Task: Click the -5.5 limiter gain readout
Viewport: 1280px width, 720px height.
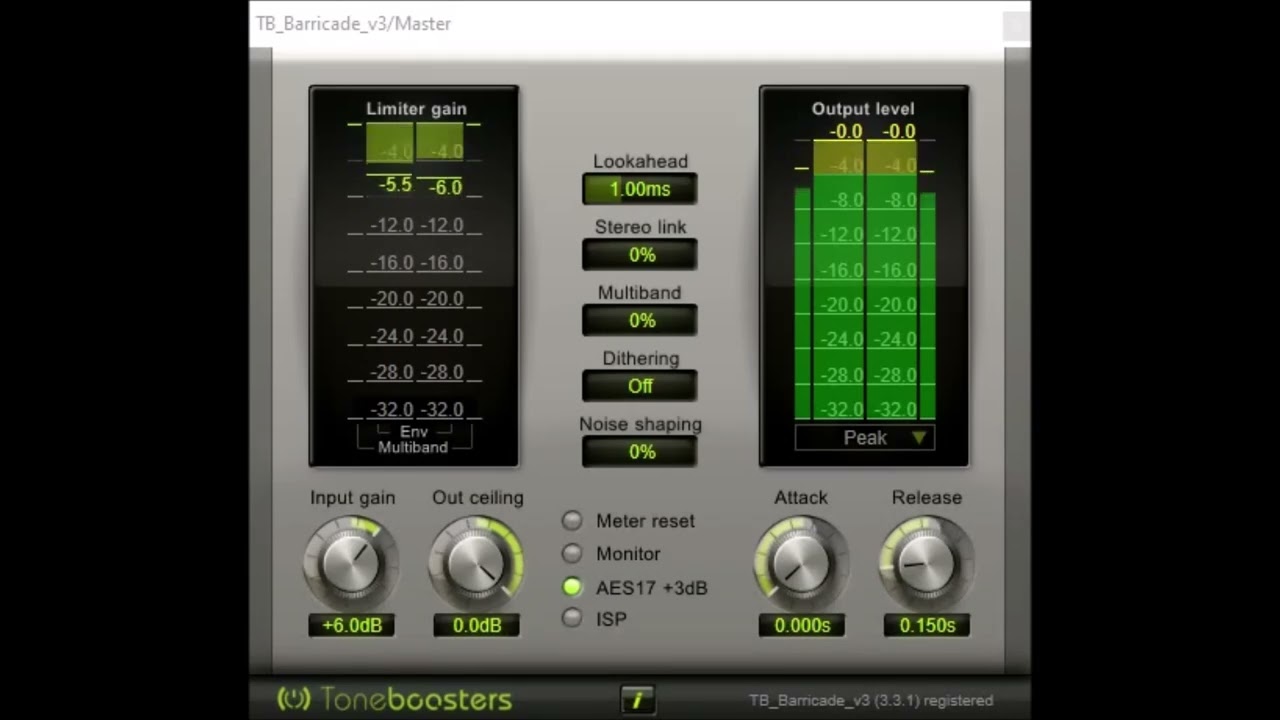Action: tap(395, 185)
